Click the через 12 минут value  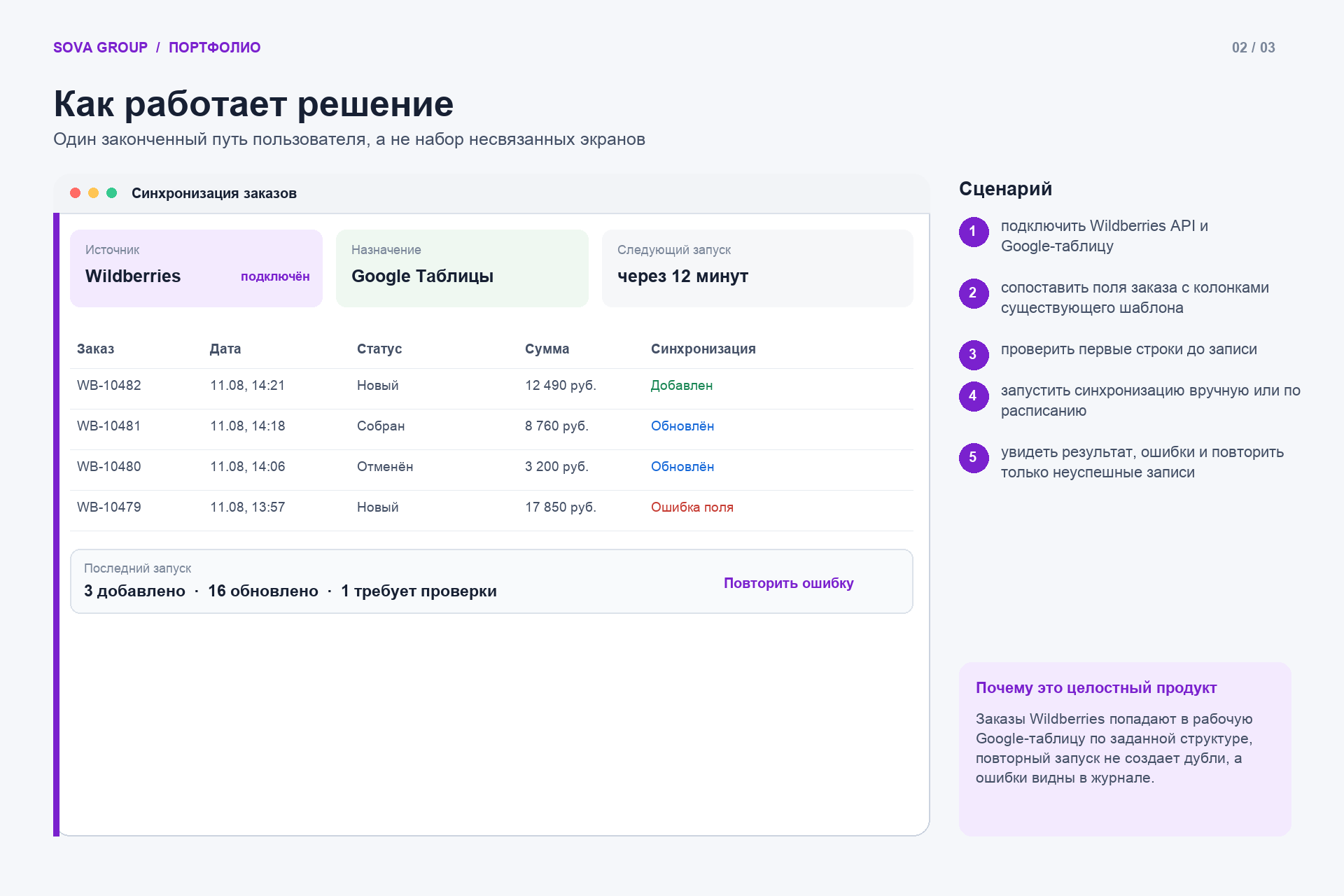pos(682,276)
